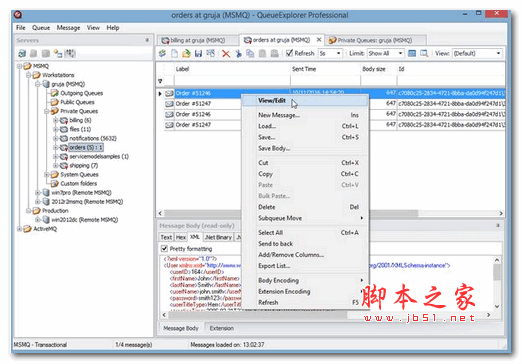Image resolution: width=522 pixels, height=364 pixels.
Task: Click the filter funnel icon in grid
Action: [160, 81]
